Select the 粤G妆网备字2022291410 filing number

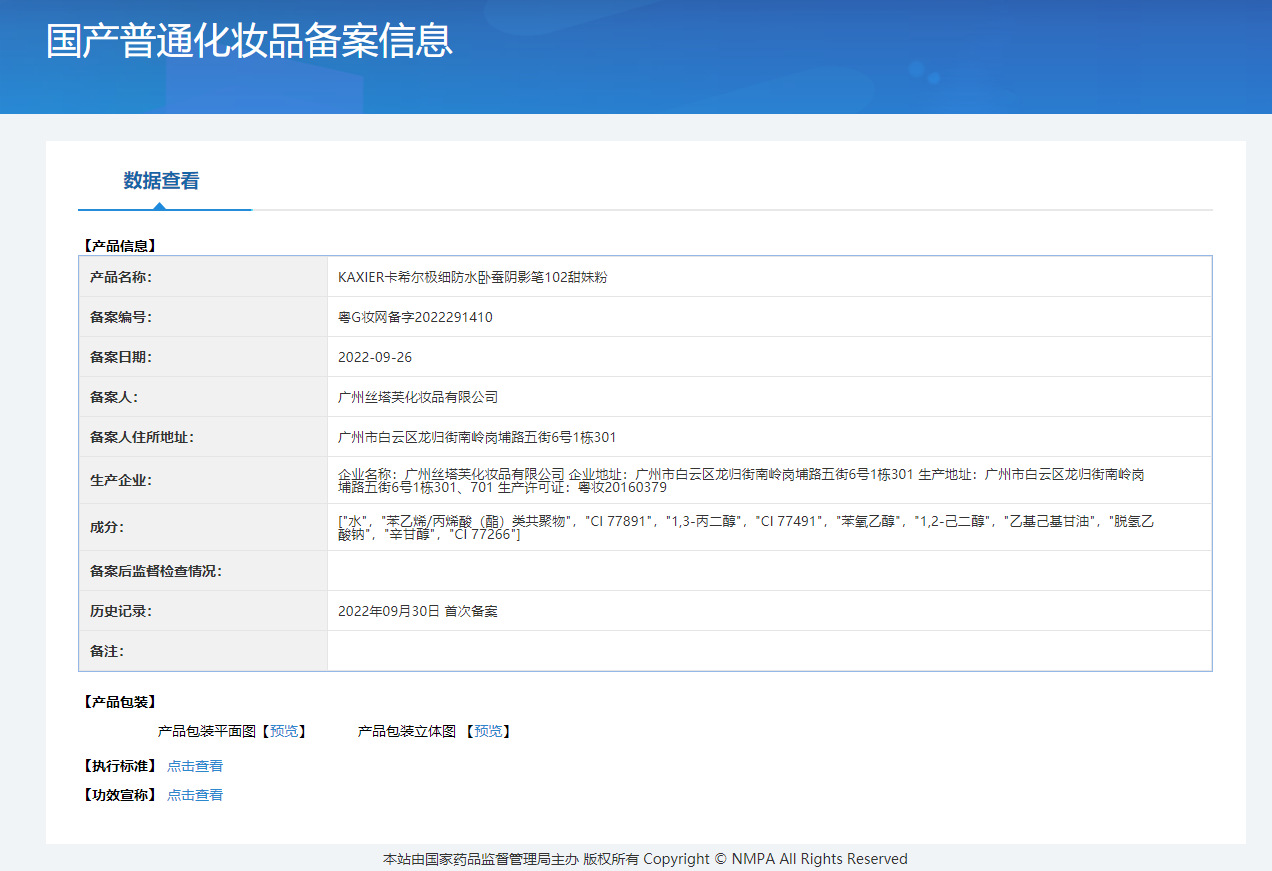coord(415,318)
